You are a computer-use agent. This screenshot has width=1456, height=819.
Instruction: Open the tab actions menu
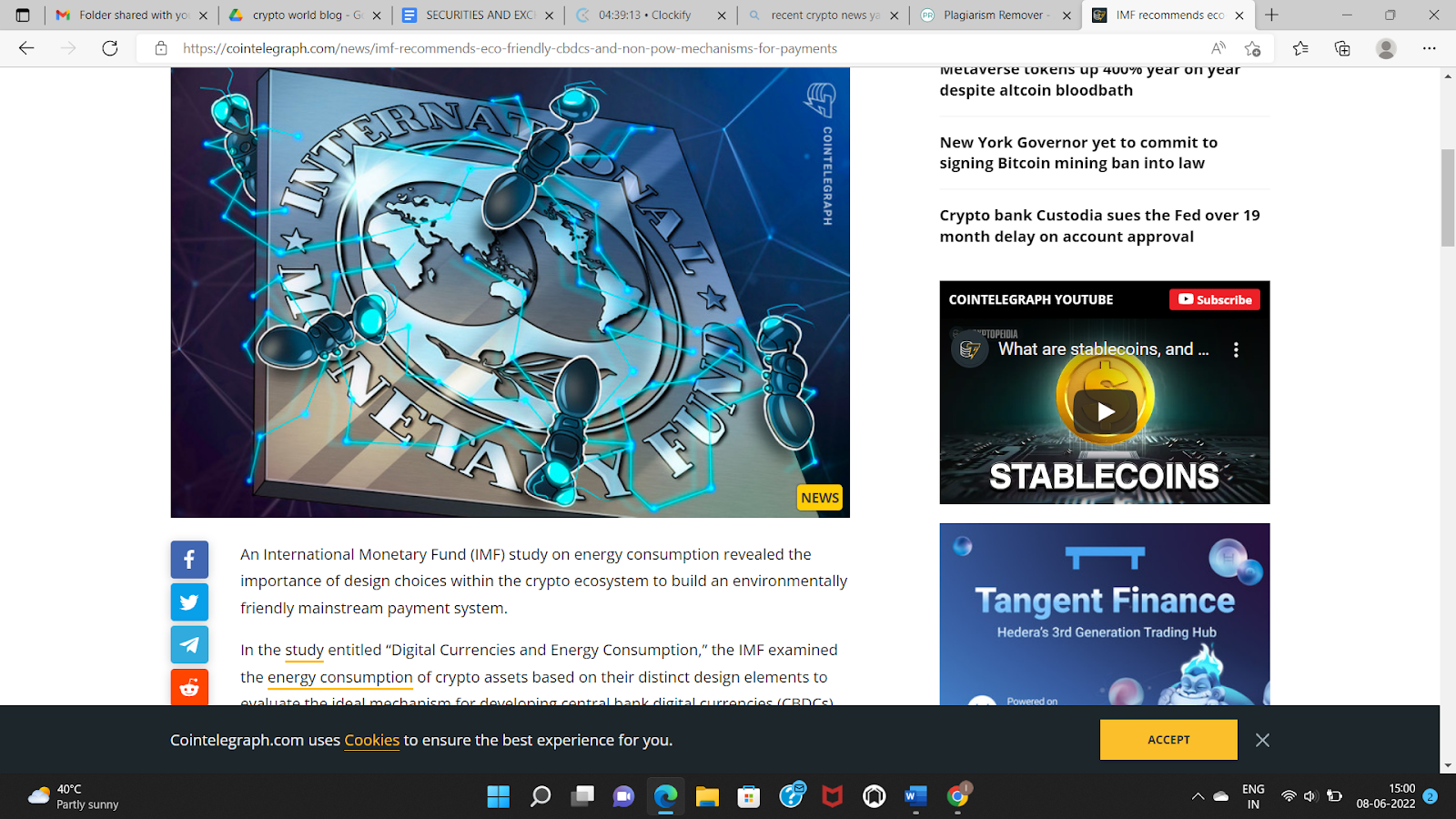pyautogui.click(x=23, y=15)
